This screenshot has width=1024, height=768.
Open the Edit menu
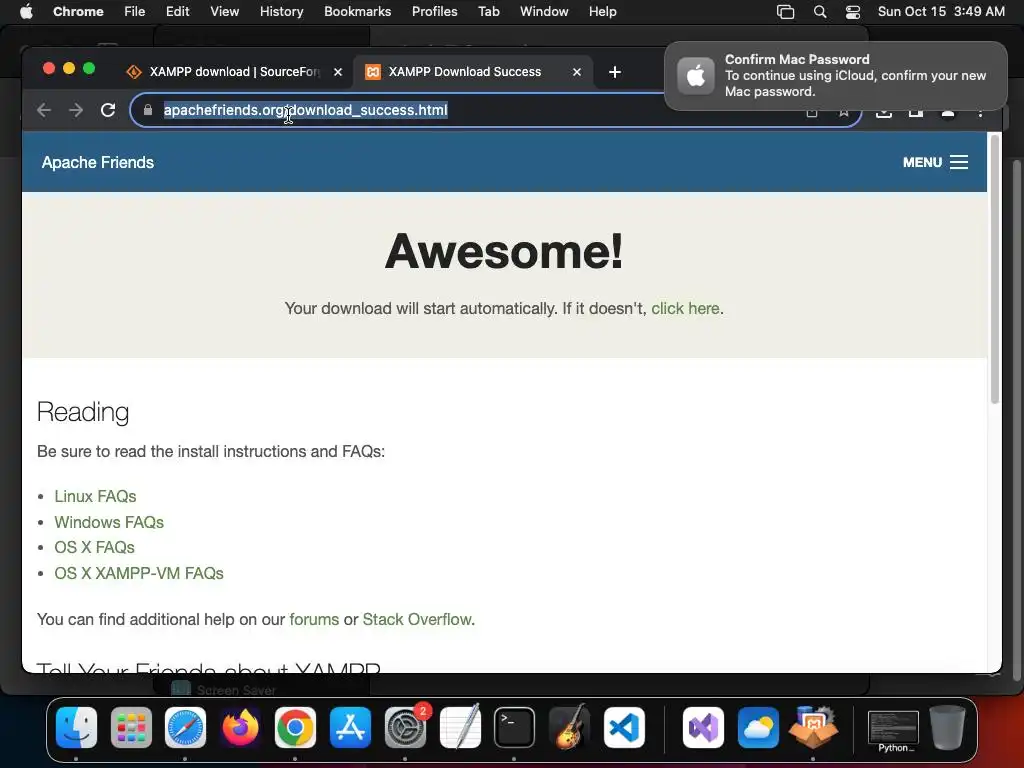[178, 11]
